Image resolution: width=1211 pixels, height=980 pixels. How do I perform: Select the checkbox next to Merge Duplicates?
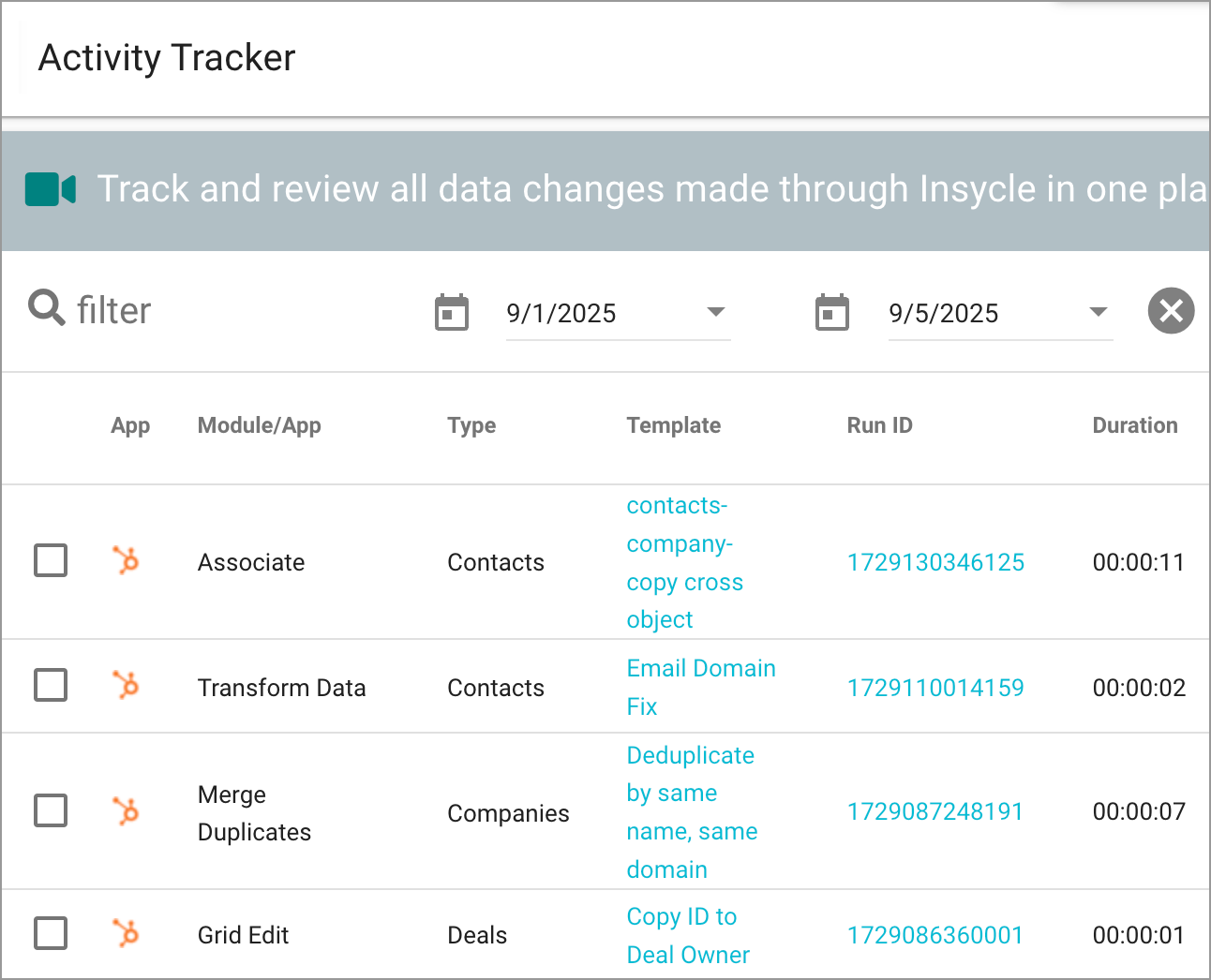point(50,810)
